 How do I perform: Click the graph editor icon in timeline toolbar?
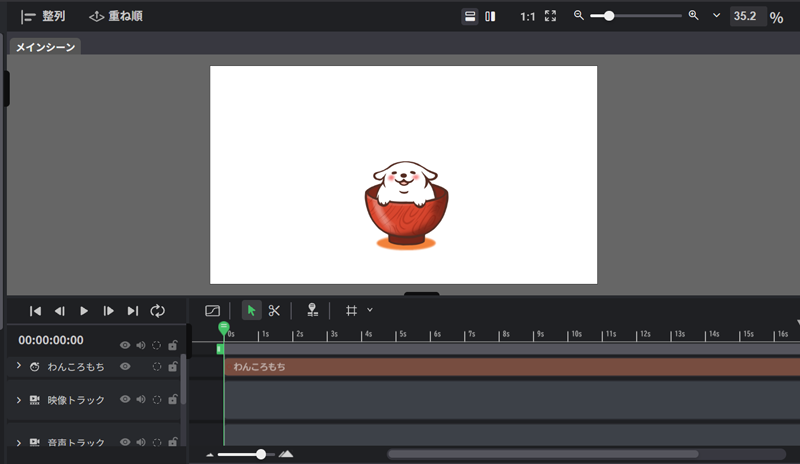click(x=212, y=311)
